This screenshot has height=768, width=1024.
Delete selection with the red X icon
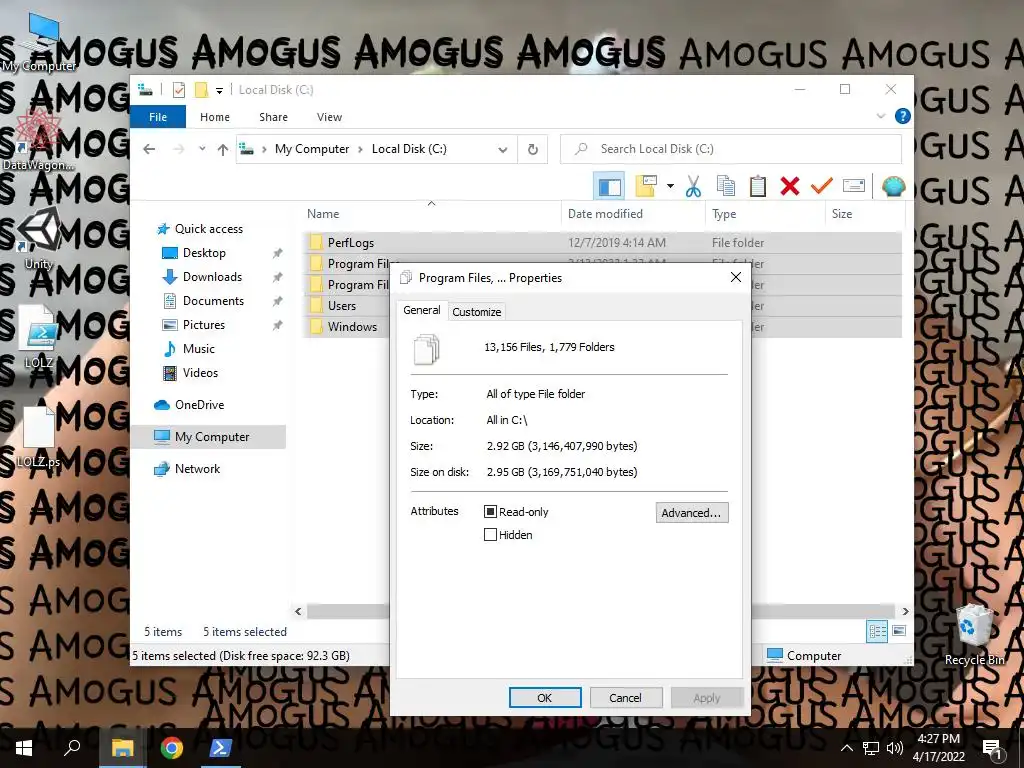pos(790,186)
